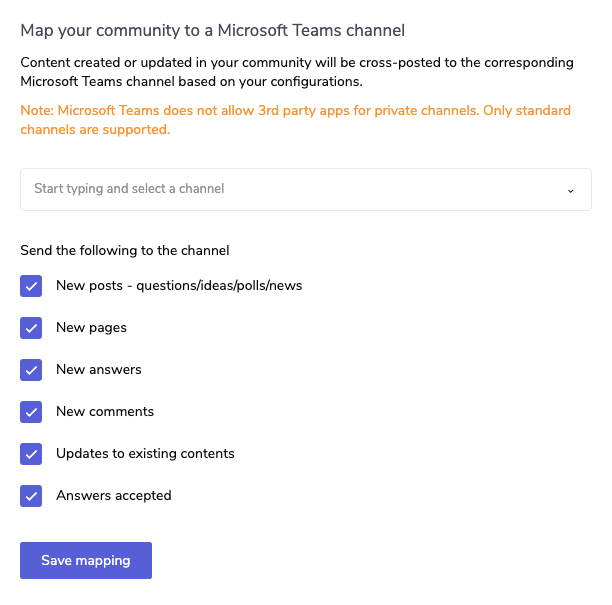The width and height of the screenshot is (612, 605).
Task: Click the 'New pages' label text
Action: [91, 328]
